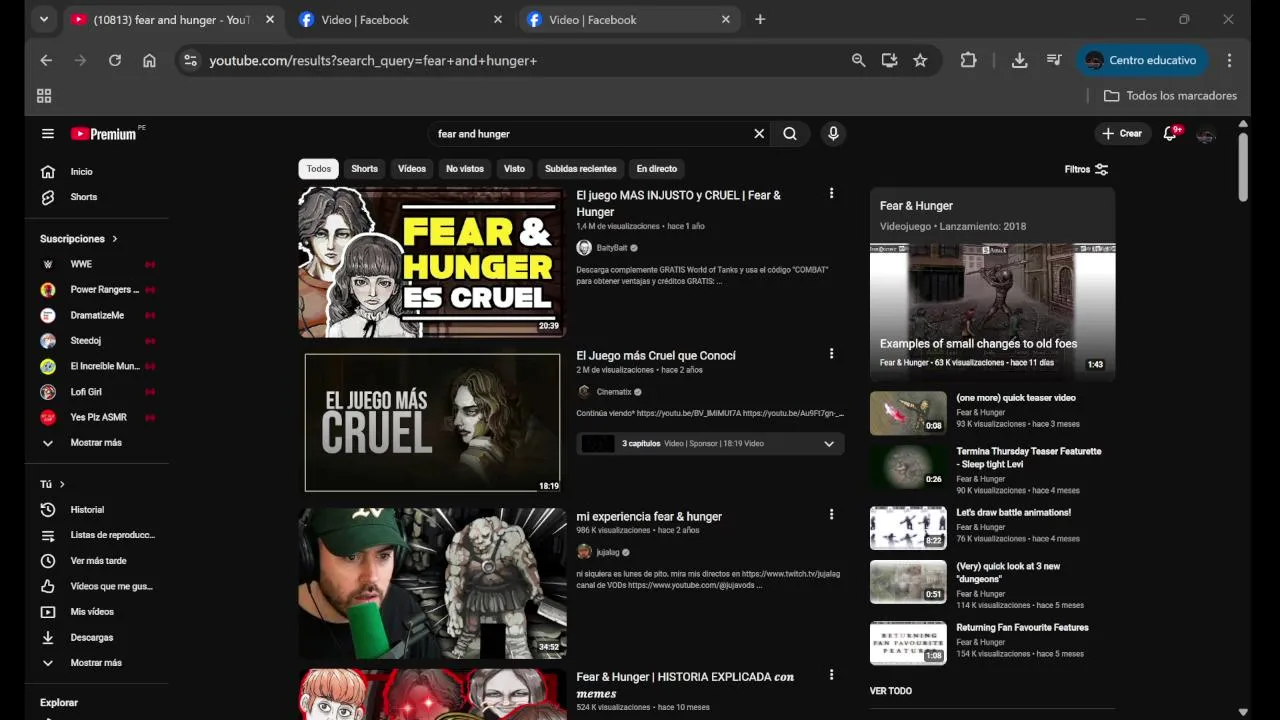Open the Suscripciones section arrow
1280x720 pixels.
pos(115,239)
